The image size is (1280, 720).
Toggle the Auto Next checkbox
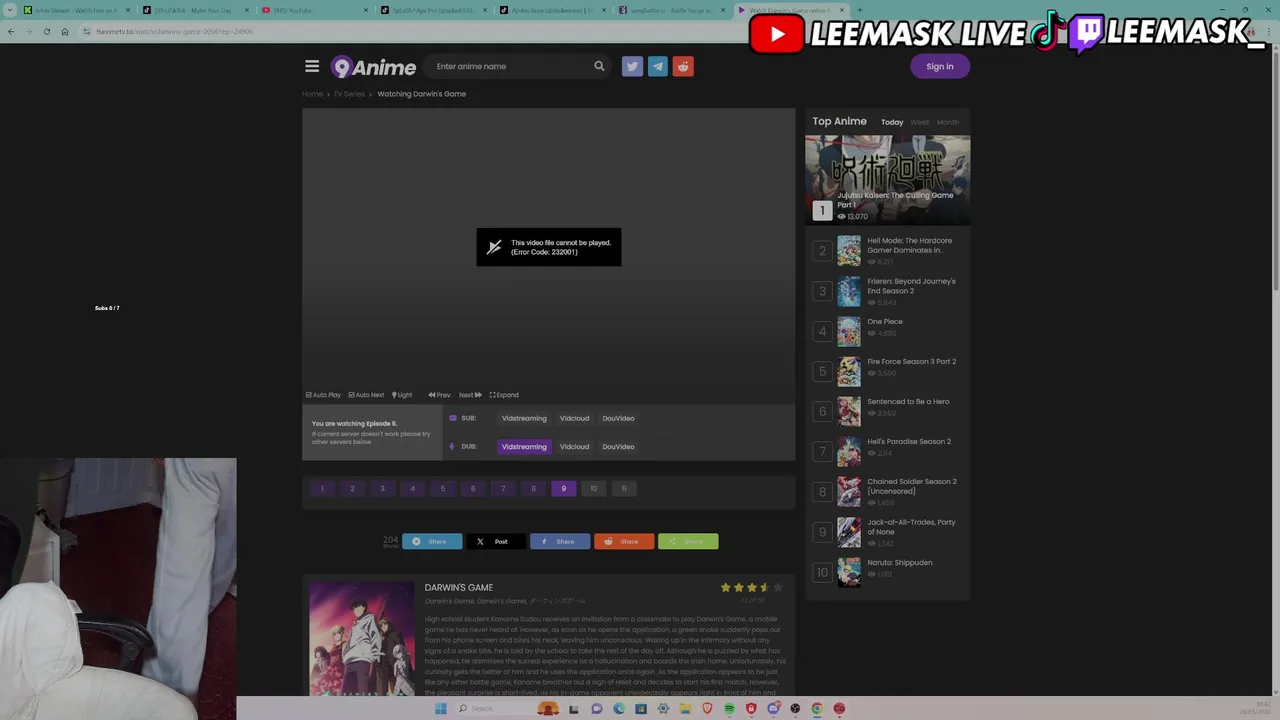point(366,395)
